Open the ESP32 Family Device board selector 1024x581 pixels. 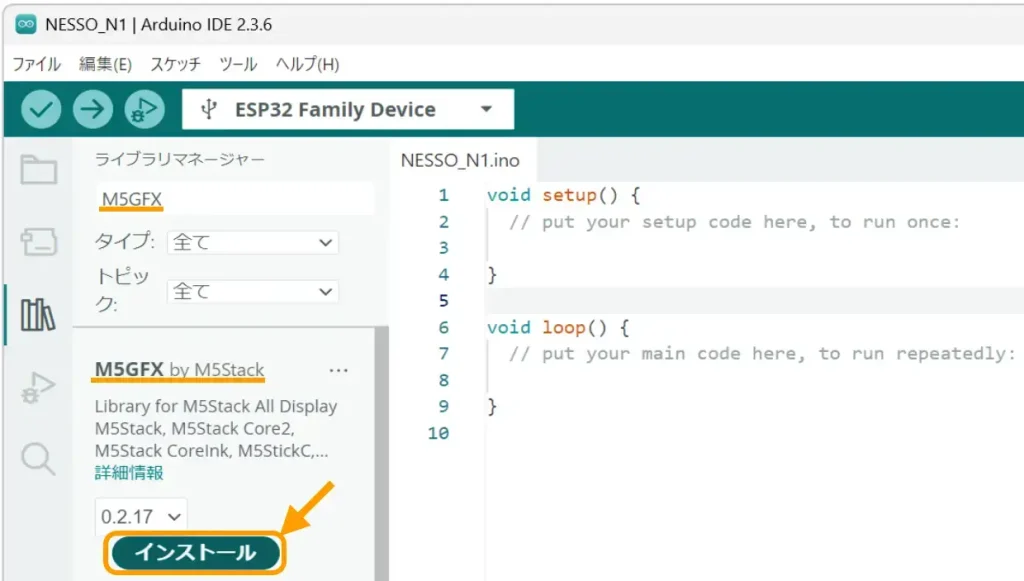[347, 110]
